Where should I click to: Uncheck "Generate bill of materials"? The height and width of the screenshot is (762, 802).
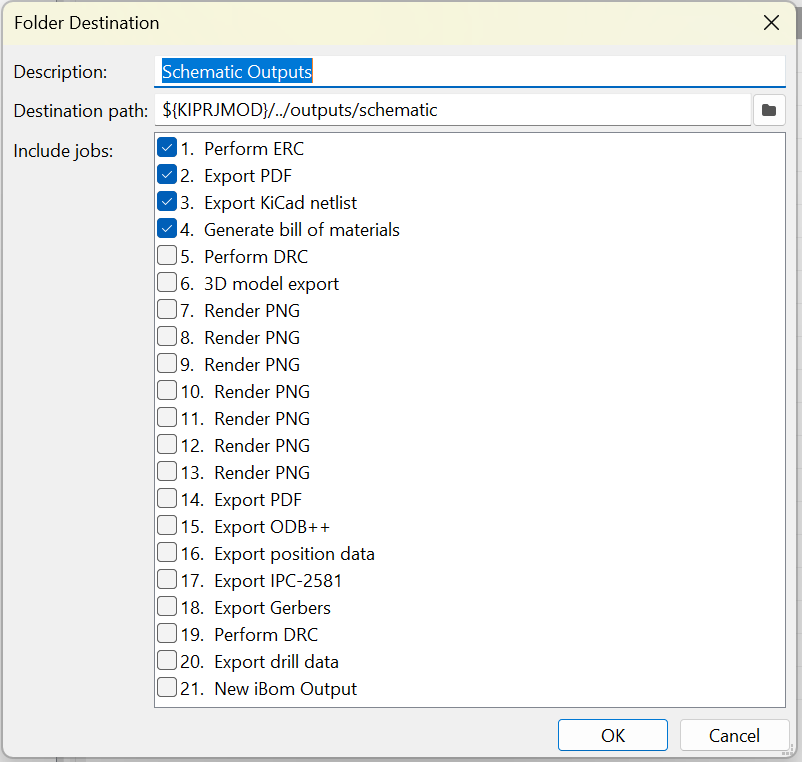pyautogui.click(x=166, y=228)
